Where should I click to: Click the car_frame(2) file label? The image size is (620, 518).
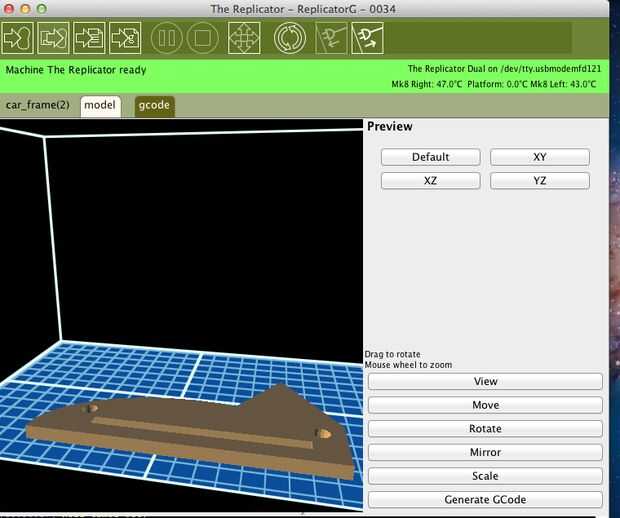point(38,105)
